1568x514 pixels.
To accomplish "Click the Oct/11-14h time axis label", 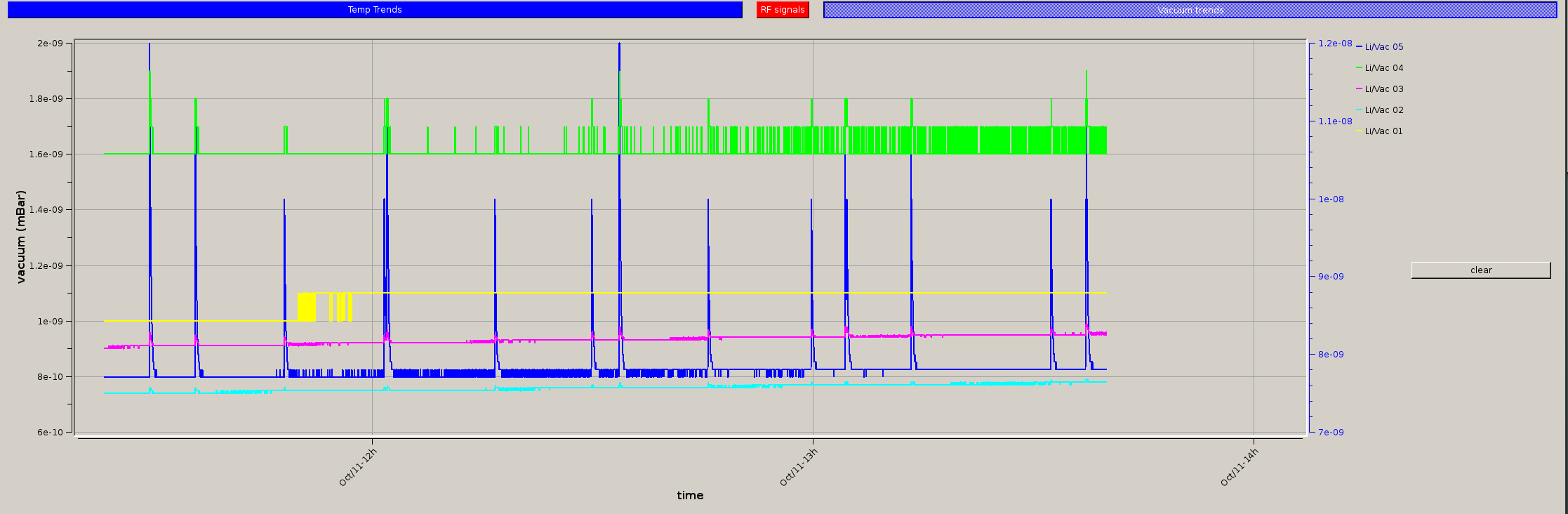I will point(1240,467).
